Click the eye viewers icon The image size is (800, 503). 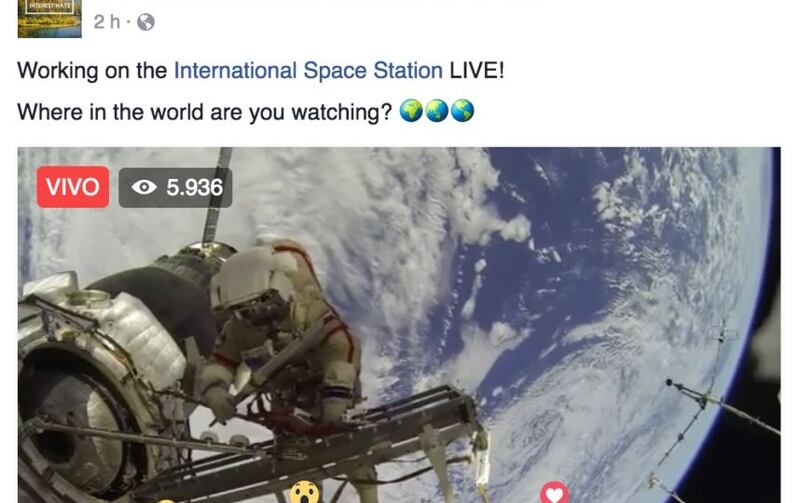(x=144, y=187)
